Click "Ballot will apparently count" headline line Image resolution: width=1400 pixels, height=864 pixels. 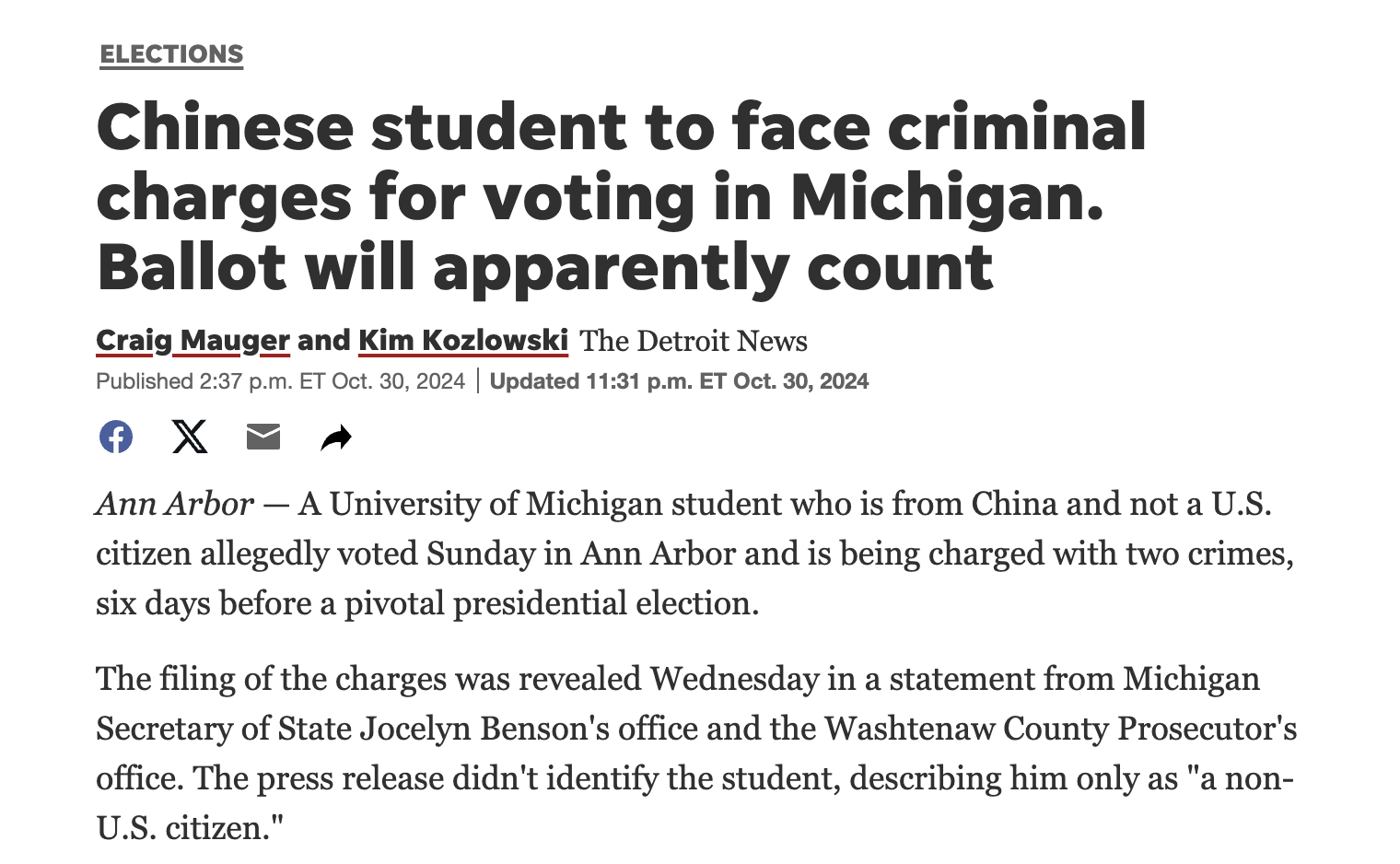click(x=544, y=267)
